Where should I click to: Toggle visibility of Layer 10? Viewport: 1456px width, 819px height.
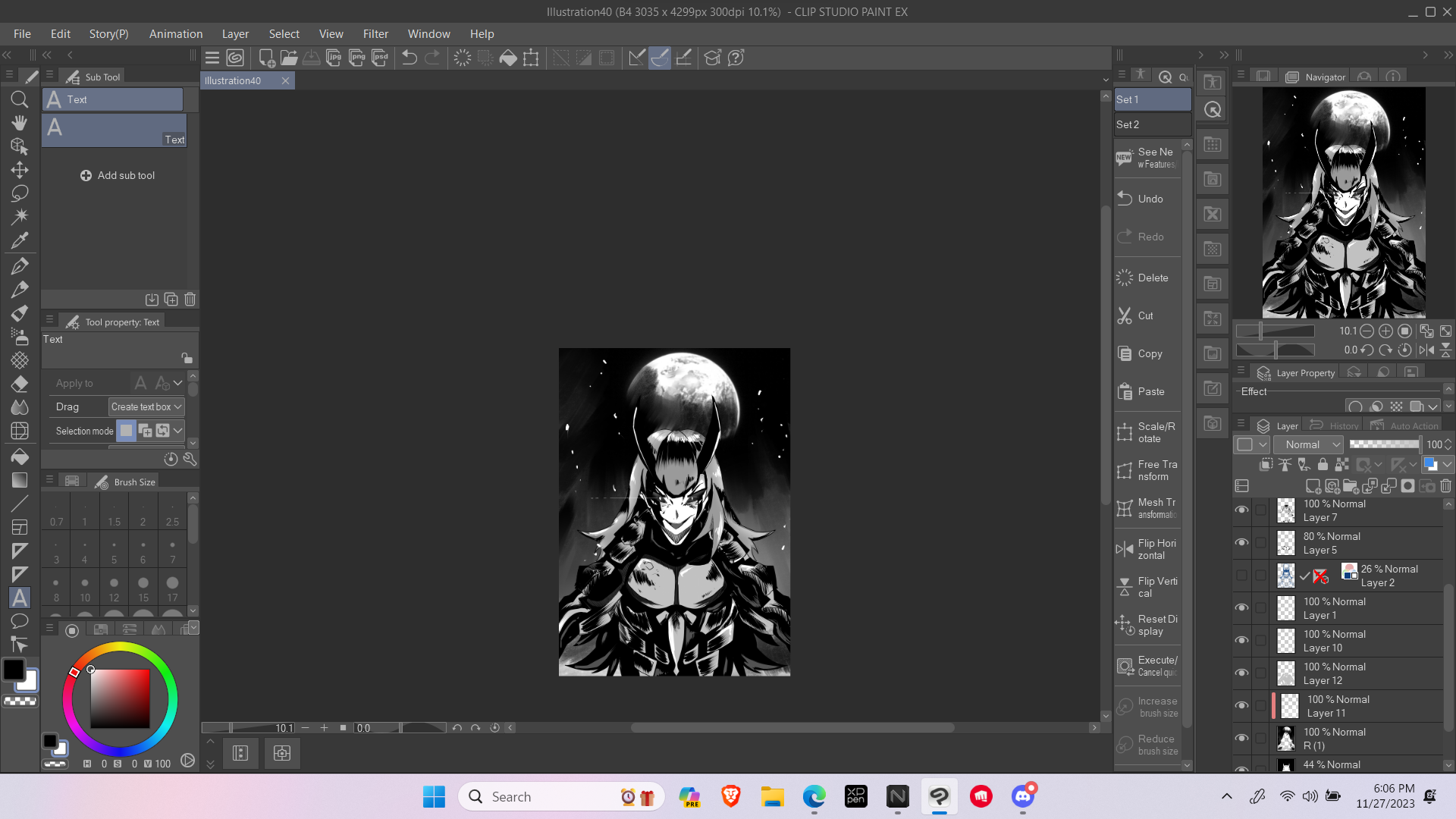1241,641
